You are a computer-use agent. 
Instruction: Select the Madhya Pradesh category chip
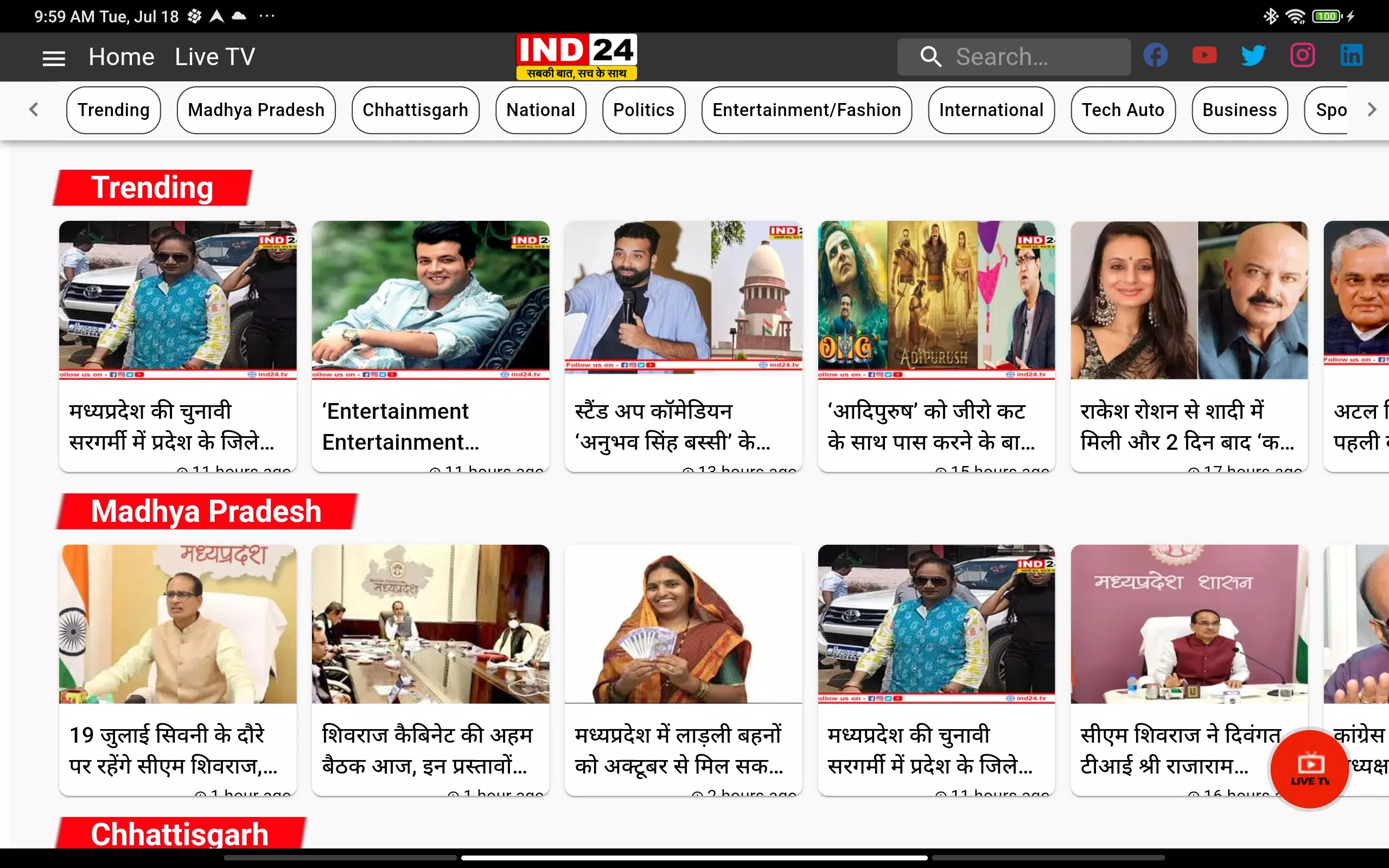click(256, 110)
